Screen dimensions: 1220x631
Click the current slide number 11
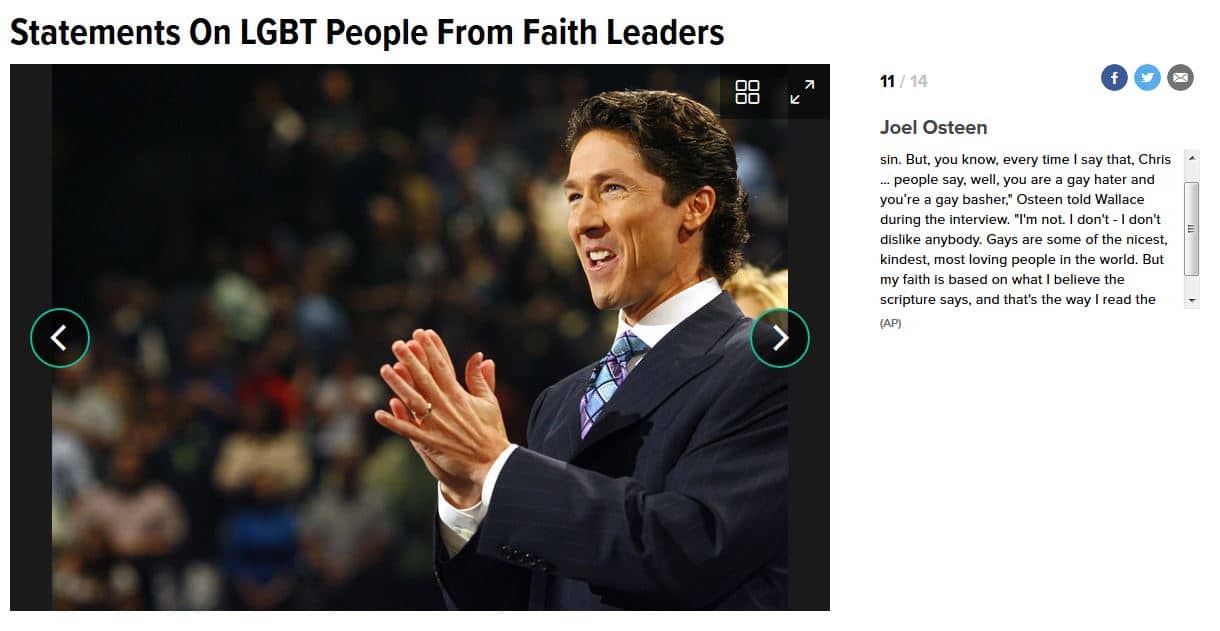click(887, 81)
